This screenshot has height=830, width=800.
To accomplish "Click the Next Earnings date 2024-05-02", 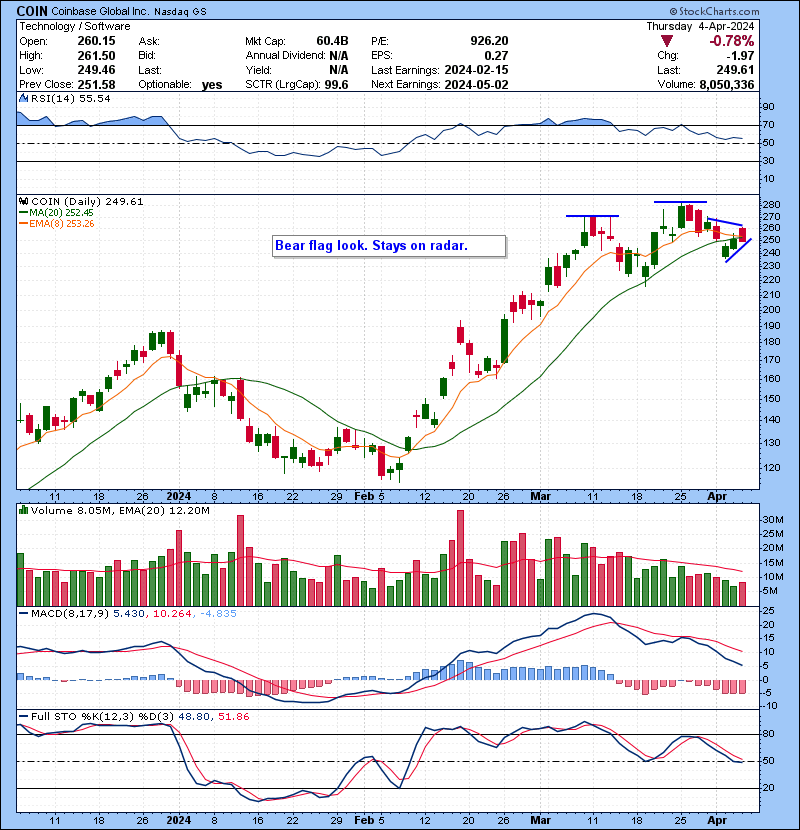I will point(476,84).
